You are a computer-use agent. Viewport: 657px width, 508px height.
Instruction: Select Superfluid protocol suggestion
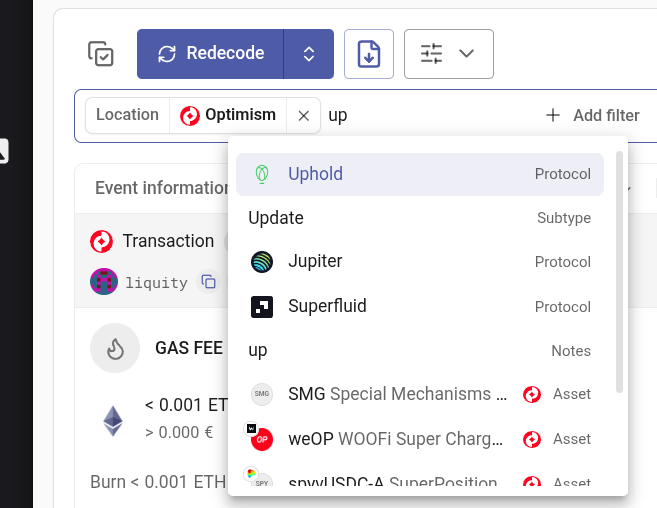(420, 306)
